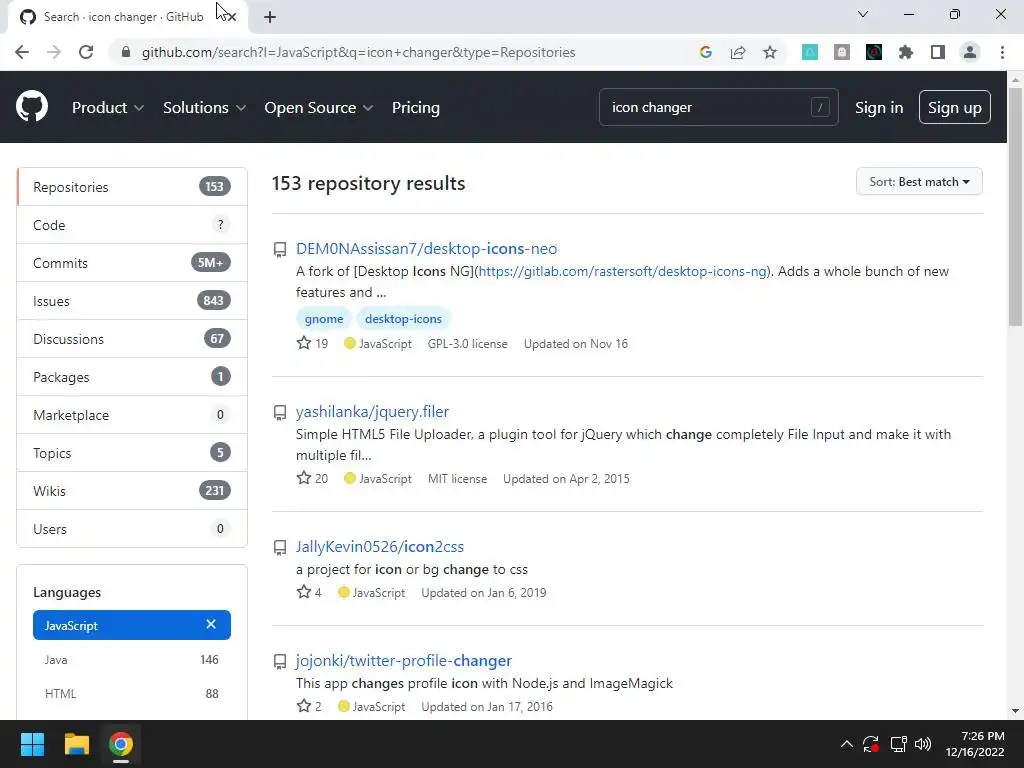Image resolution: width=1024 pixels, height=768 pixels.
Task: Click the desktop-icons topic tag
Action: (403, 319)
